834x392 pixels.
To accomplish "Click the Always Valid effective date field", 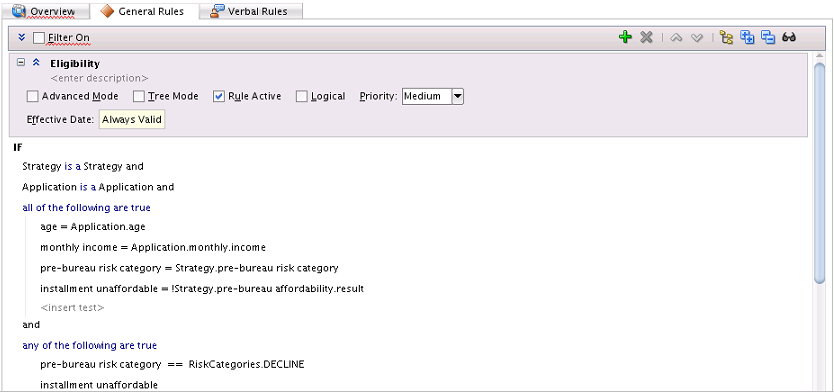I will (x=132, y=119).
